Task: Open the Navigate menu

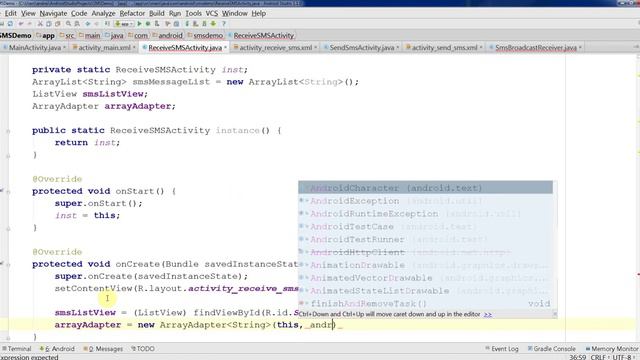Action: [x=53, y=13]
